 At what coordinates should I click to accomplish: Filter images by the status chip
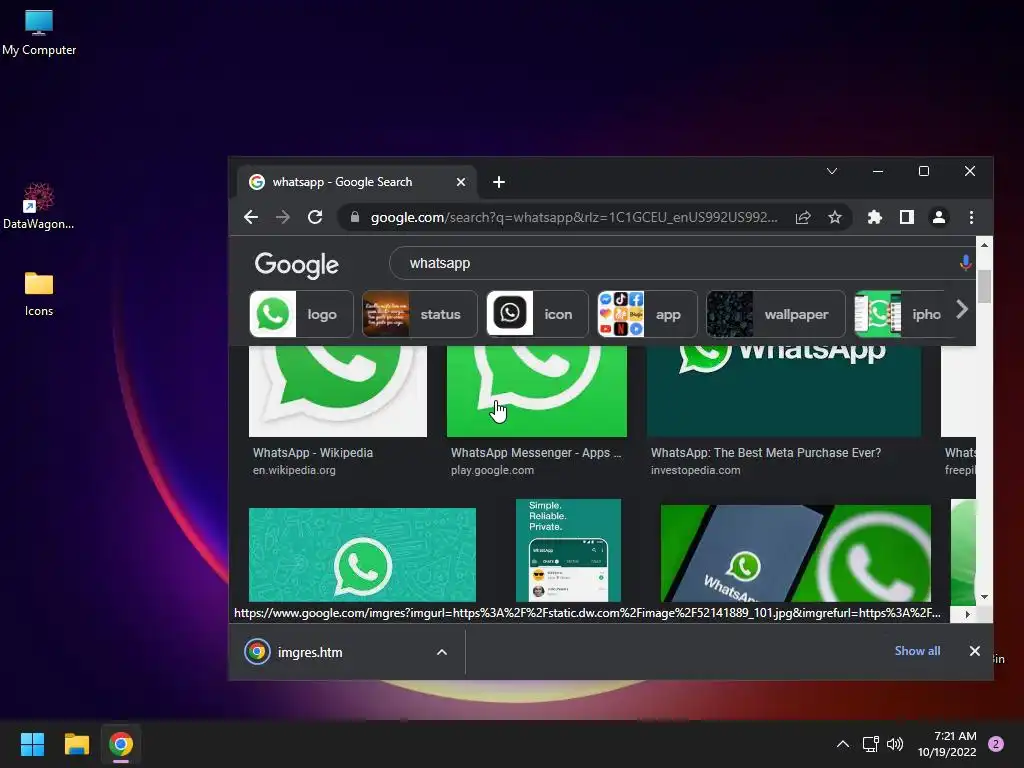(x=419, y=314)
